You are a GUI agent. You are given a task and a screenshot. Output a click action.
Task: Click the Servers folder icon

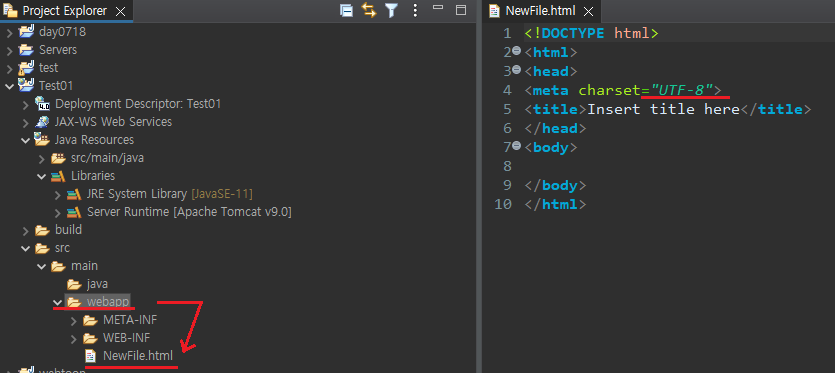pyautogui.click(x=26, y=50)
